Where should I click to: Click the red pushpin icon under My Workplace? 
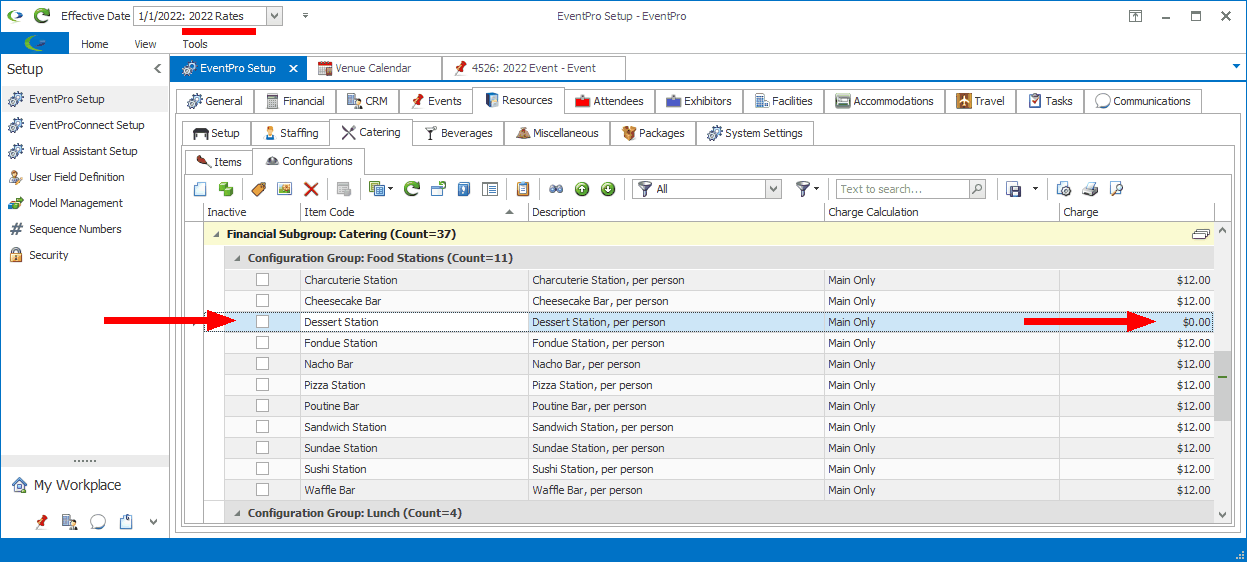pos(41,522)
